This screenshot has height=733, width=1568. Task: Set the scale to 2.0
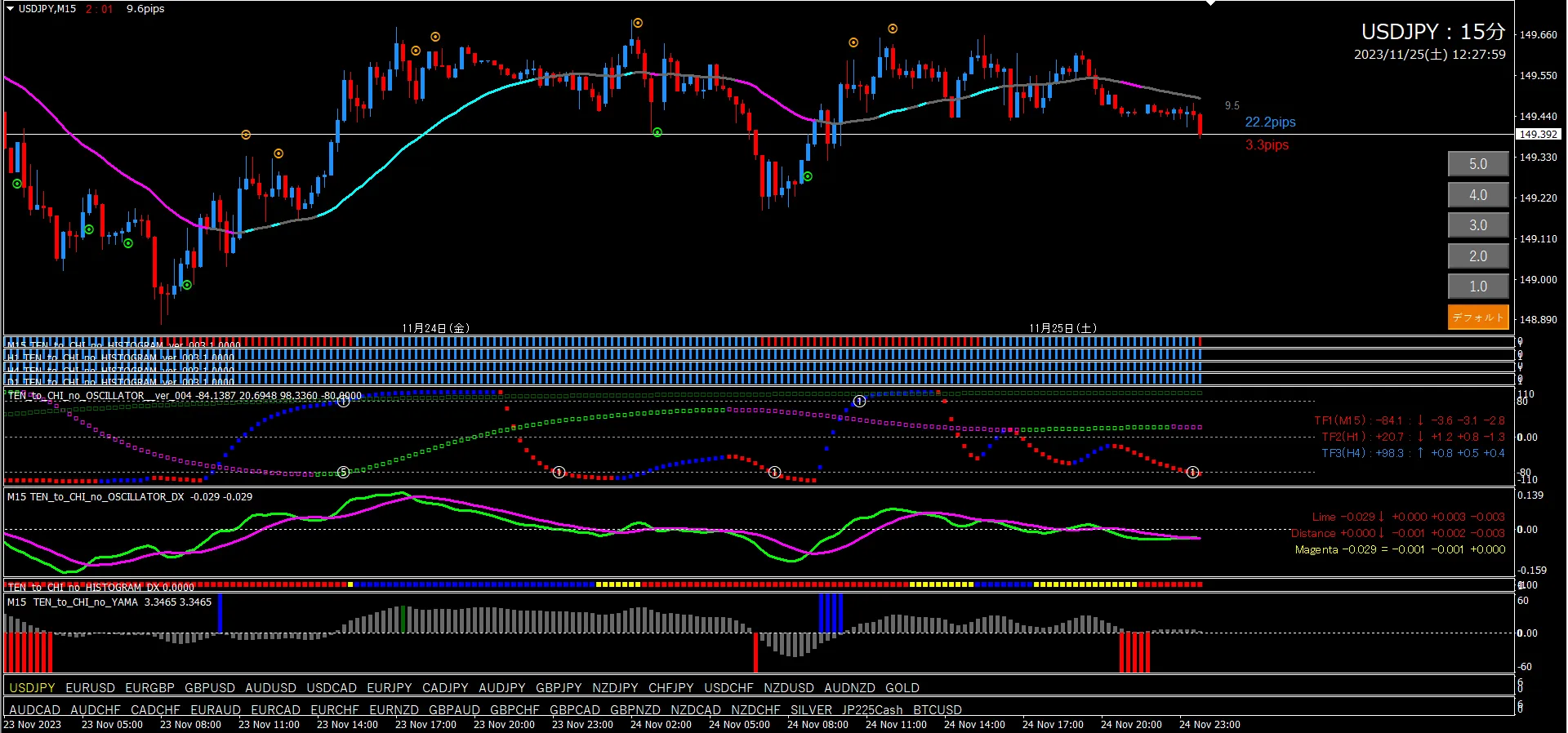pyautogui.click(x=1478, y=256)
